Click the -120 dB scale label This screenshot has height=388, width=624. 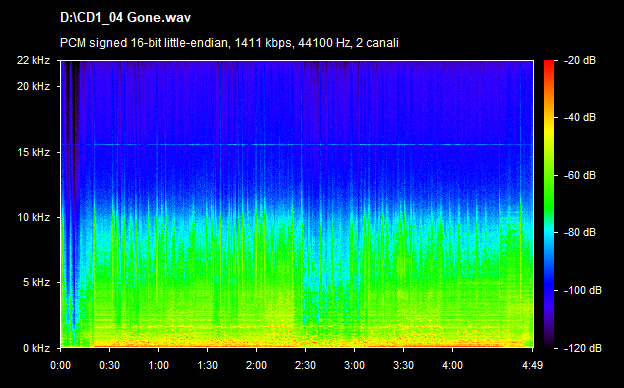[583, 348]
